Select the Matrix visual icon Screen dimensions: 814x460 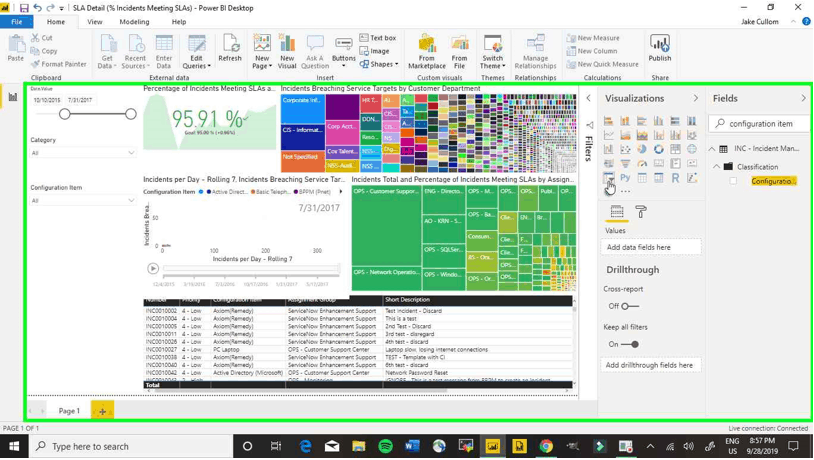point(658,178)
